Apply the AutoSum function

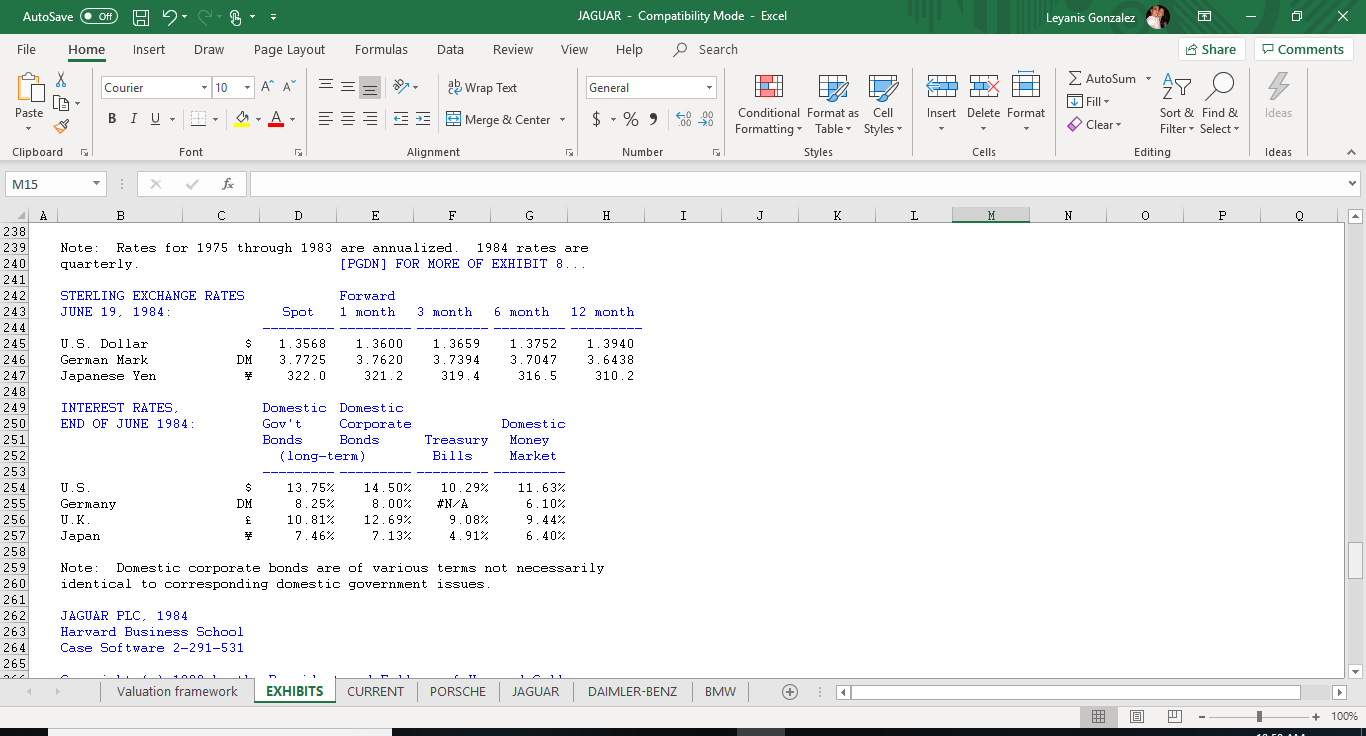coord(1106,78)
